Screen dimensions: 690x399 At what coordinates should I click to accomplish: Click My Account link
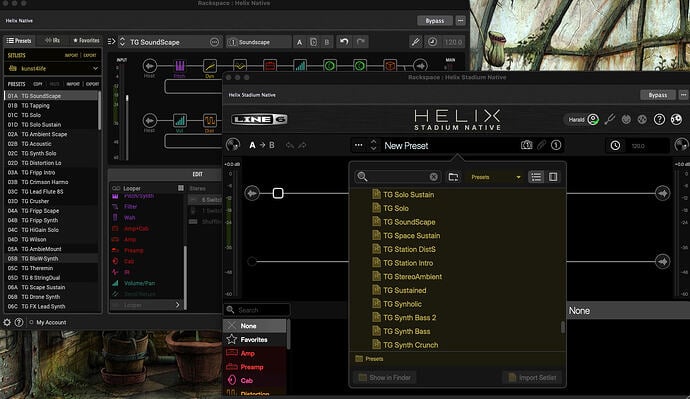[51, 322]
